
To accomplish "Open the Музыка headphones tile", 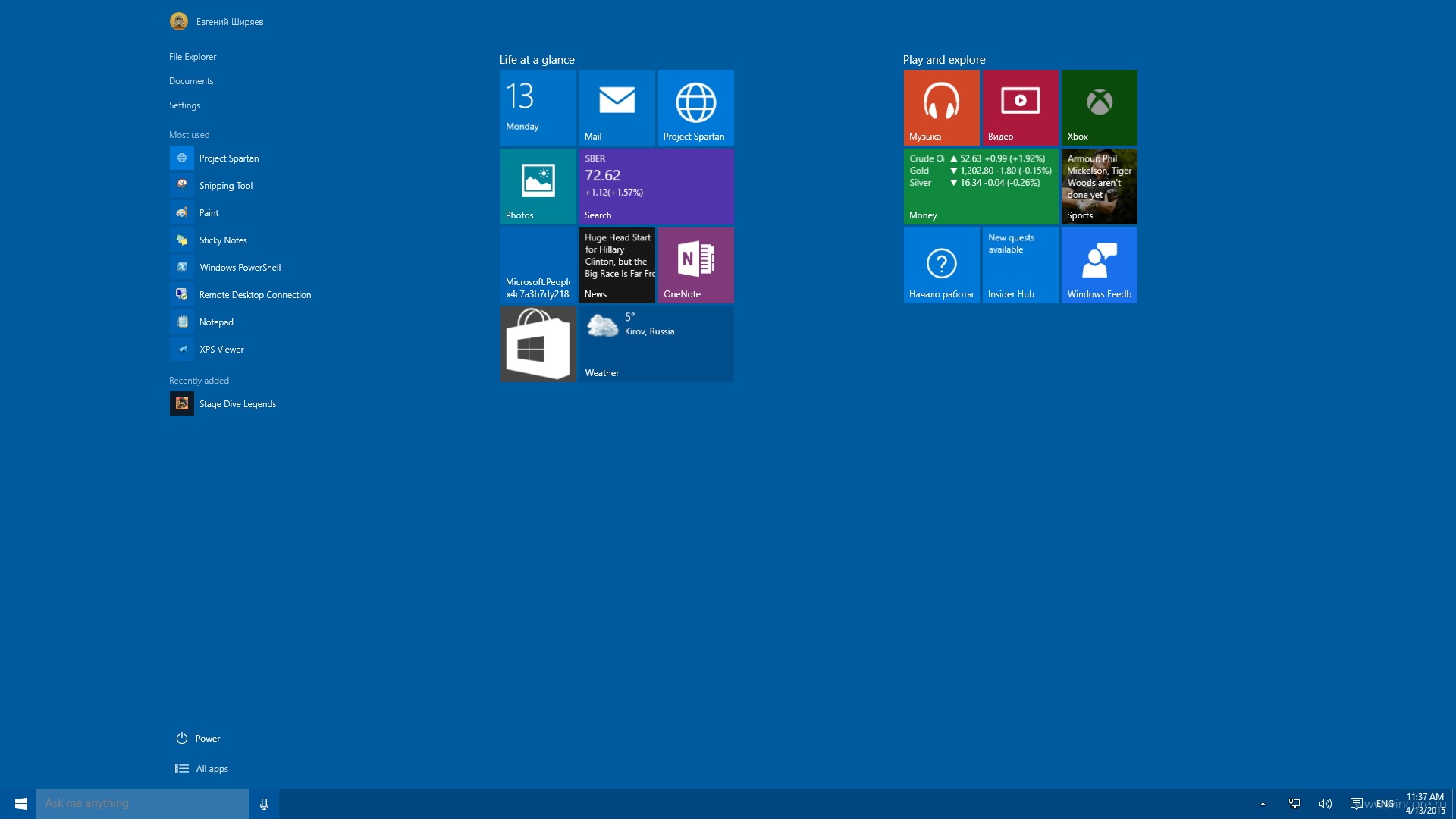I will coord(941,108).
